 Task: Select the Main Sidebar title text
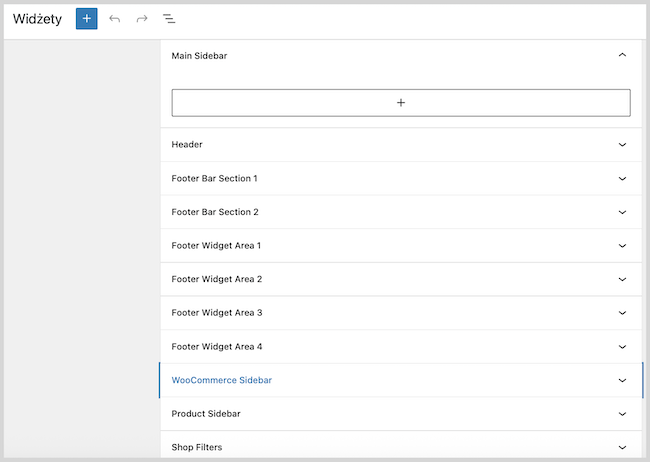click(x=199, y=56)
